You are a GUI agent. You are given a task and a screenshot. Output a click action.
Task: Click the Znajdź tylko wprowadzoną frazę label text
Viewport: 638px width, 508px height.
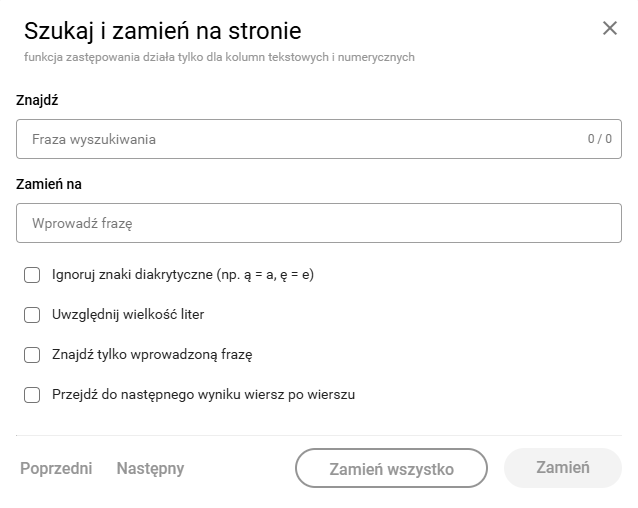coord(152,355)
